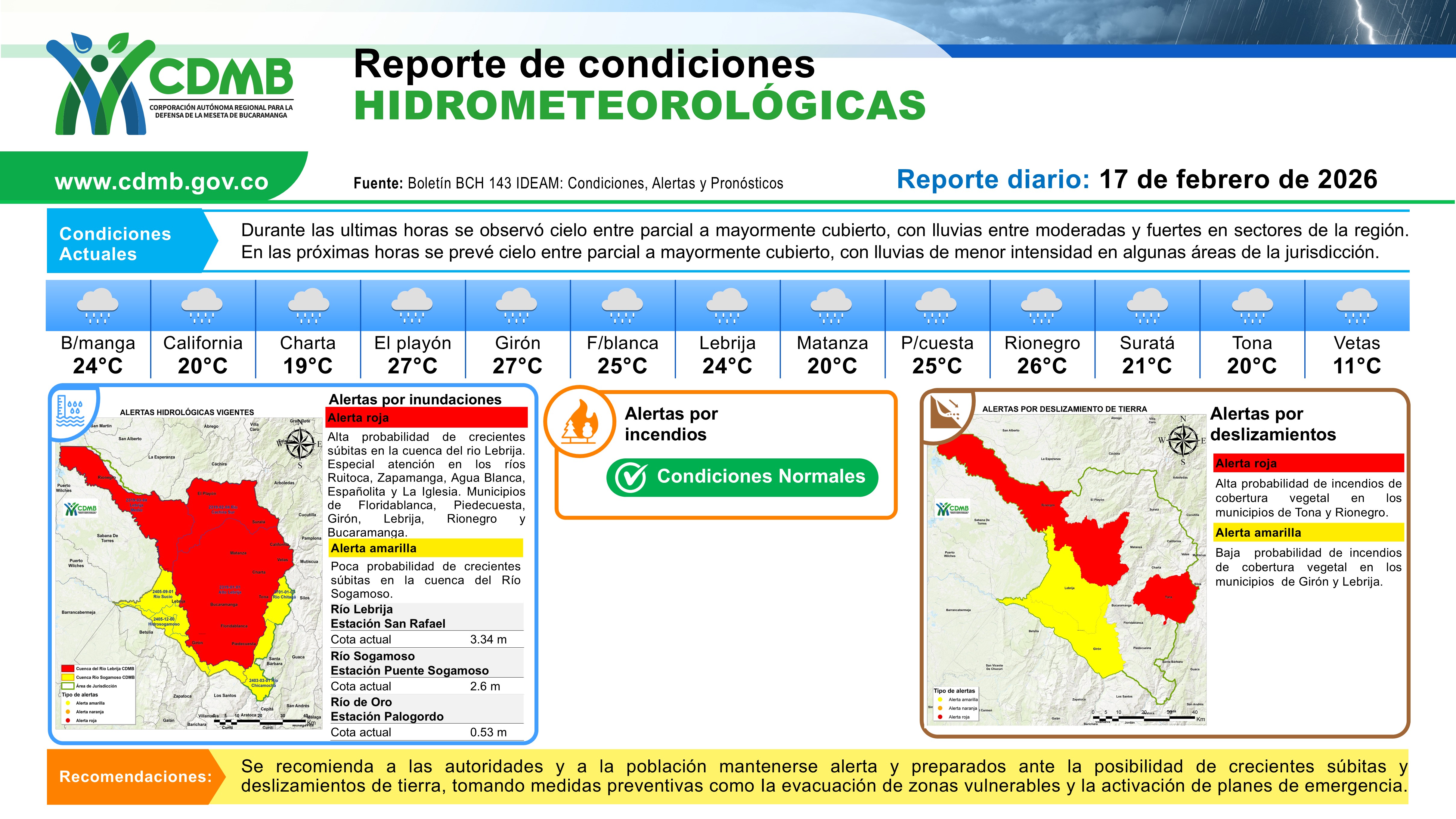Click red Alerta roja bar under inundaciones

(427, 418)
